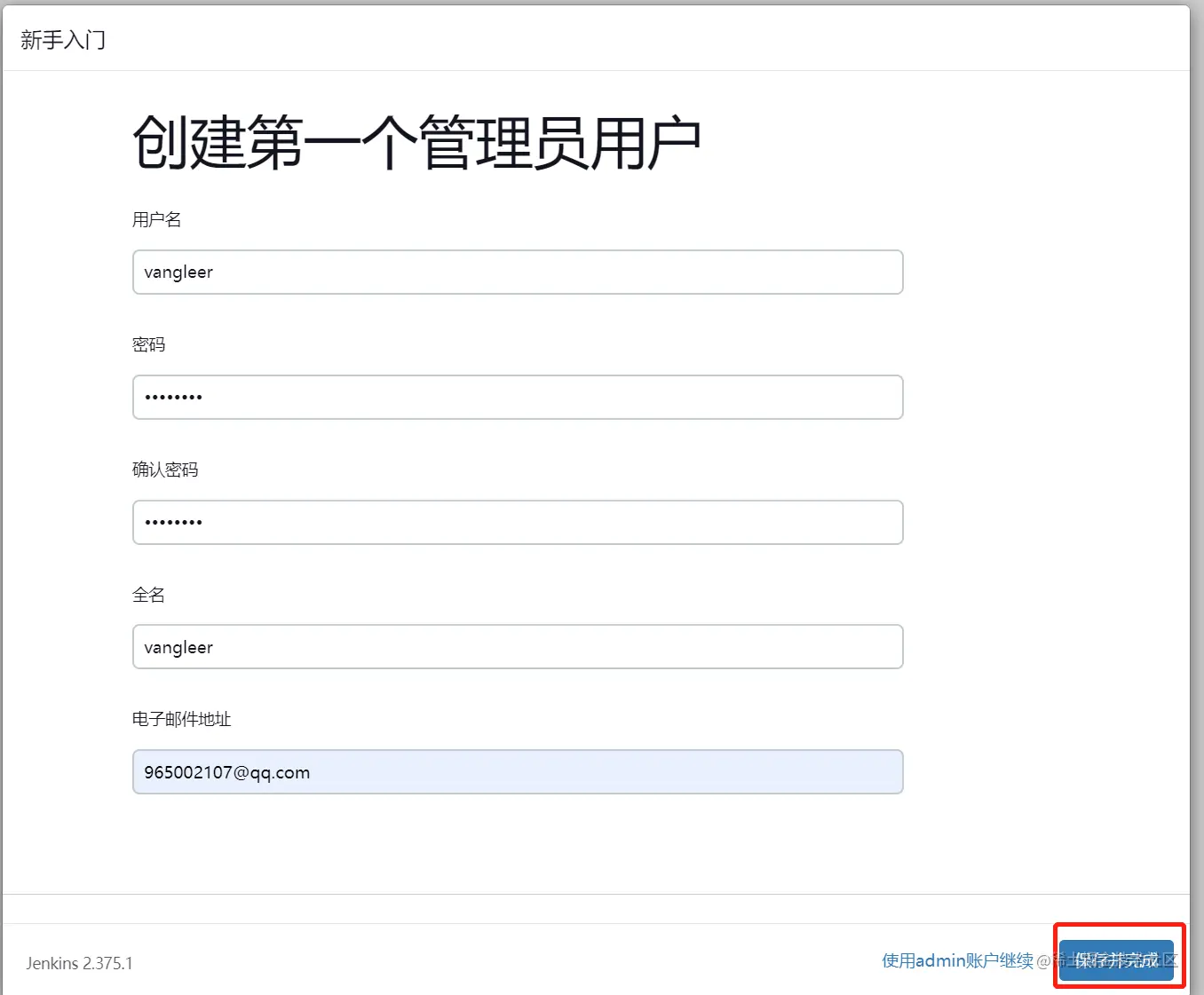Click the 新手入门 header title

tap(63, 40)
